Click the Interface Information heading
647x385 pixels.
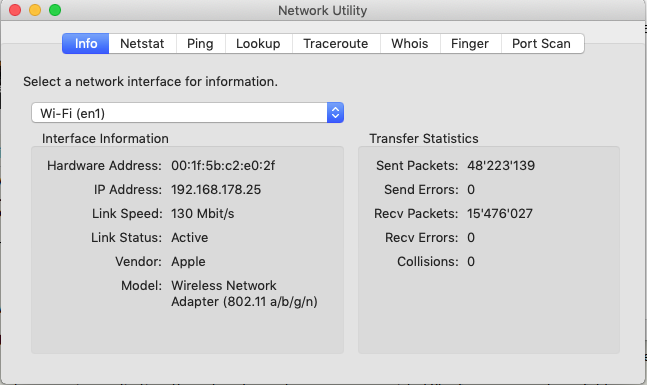[x=105, y=139]
